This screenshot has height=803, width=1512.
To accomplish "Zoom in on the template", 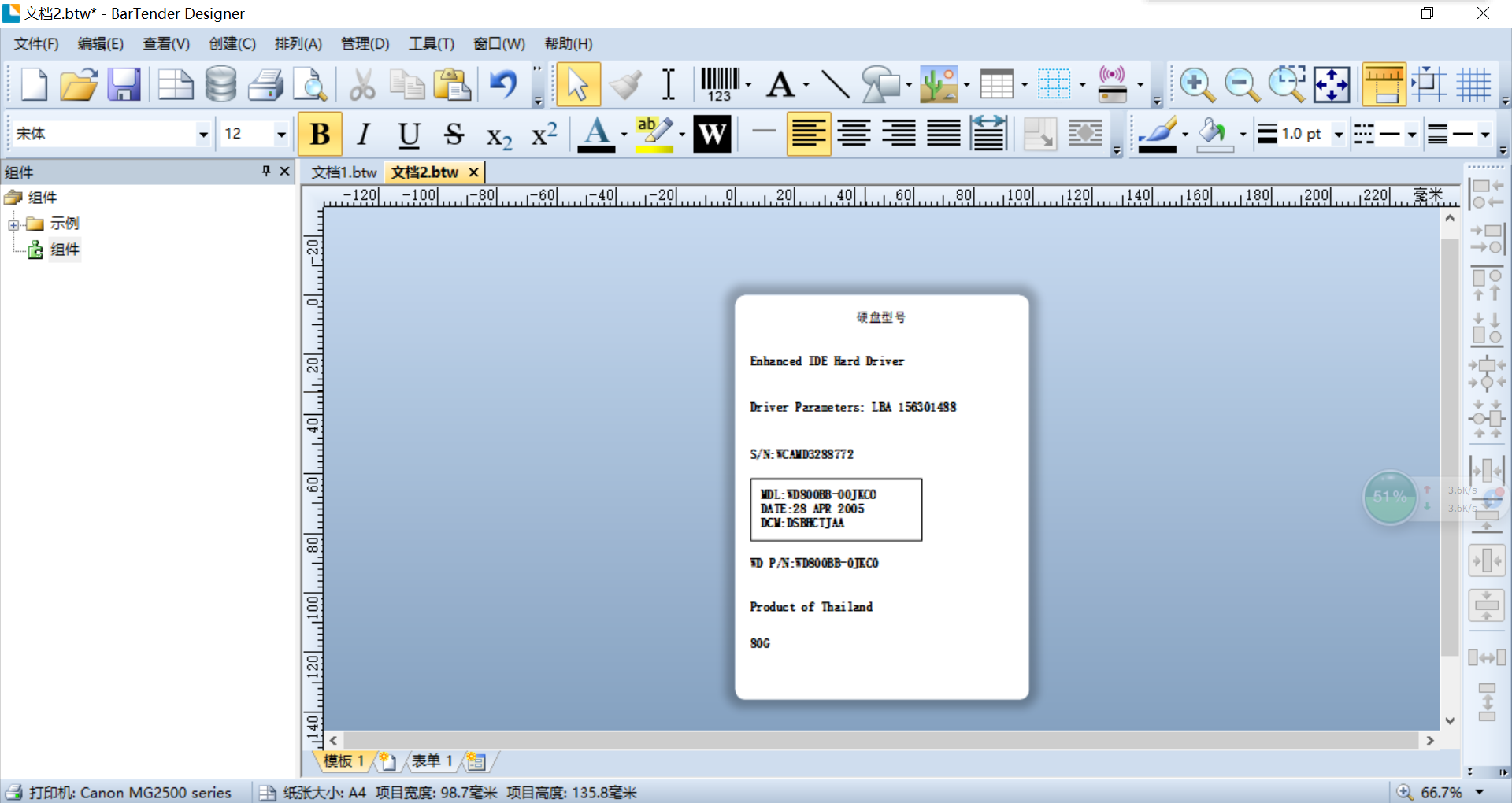I will pos(1197,85).
